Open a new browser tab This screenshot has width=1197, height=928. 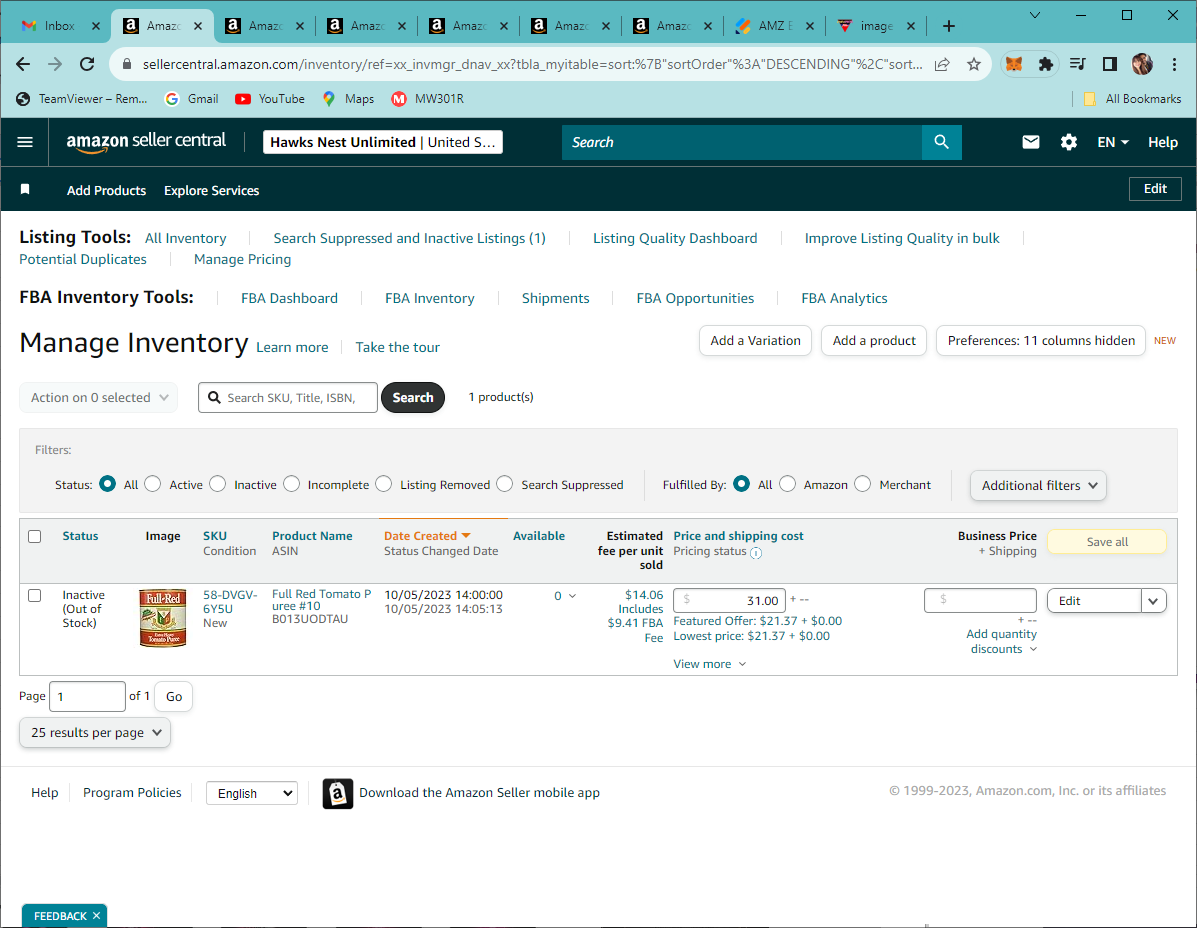point(948,26)
